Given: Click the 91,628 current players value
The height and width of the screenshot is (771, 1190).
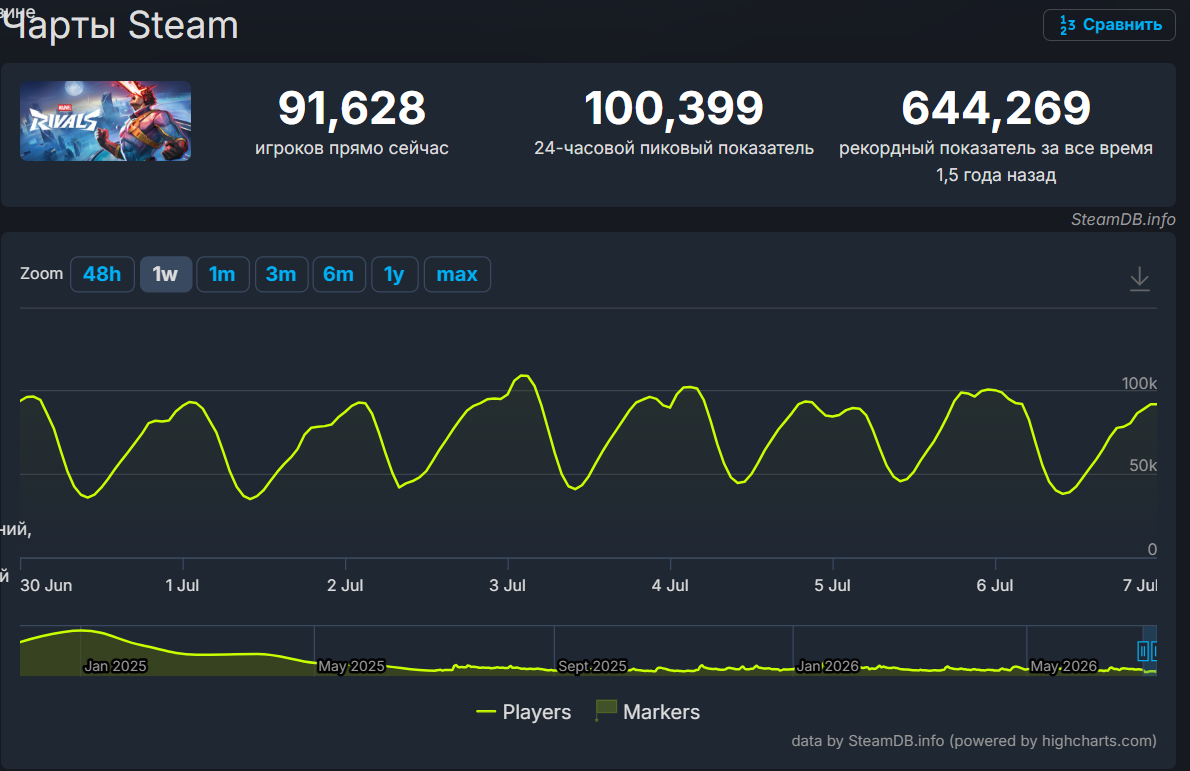Looking at the screenshot, I should pyautogui.click(x=351, y=108).
